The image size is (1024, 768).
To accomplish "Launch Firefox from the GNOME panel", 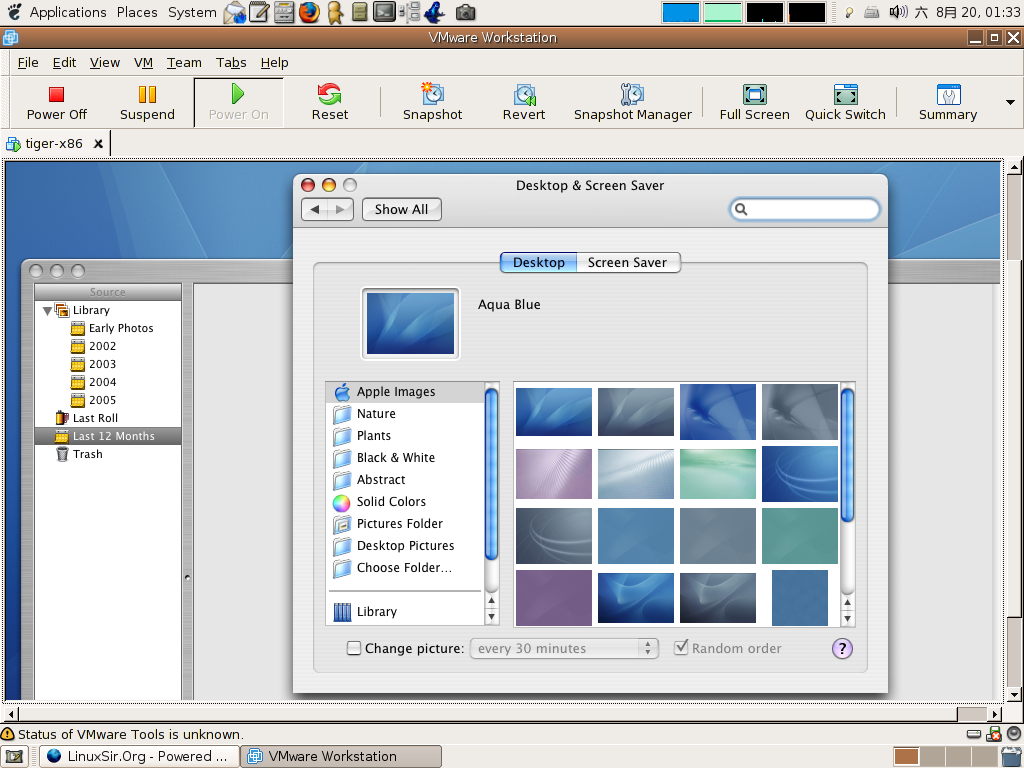I will (x=310, y=12).
